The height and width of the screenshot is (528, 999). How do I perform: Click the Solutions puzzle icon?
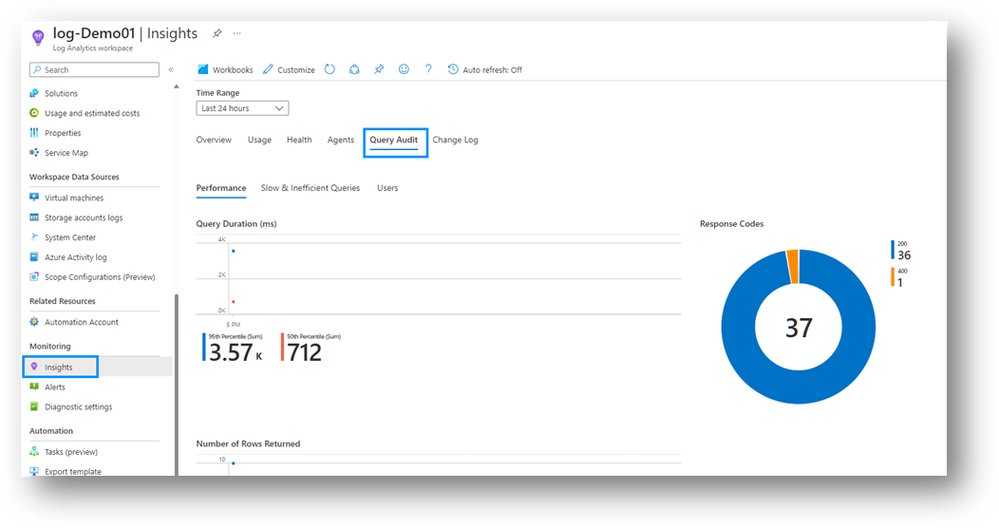[34, 93]
